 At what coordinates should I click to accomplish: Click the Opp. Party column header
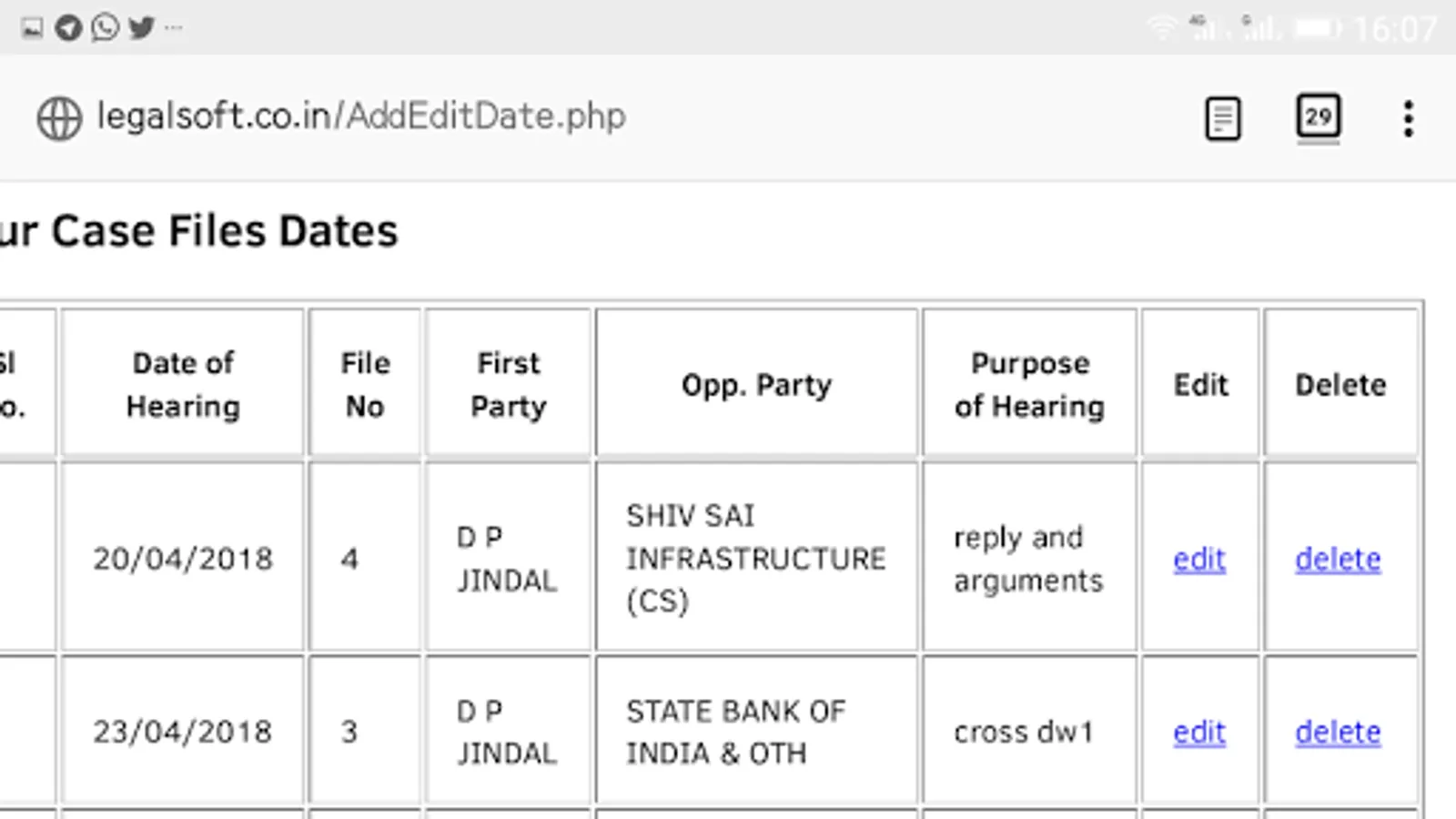(756, 385)
